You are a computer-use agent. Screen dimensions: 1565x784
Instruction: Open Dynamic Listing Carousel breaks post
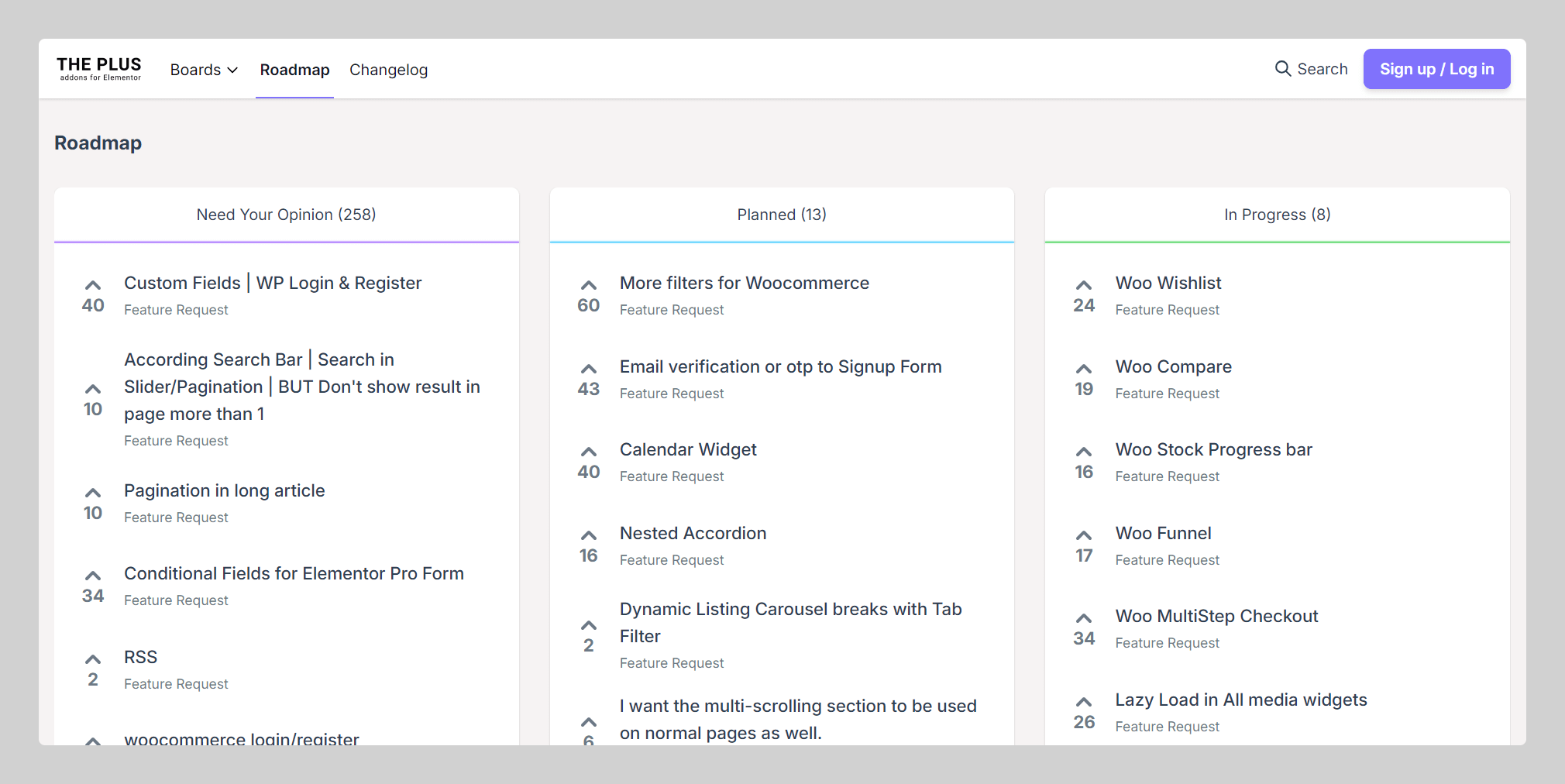[790, 610]
